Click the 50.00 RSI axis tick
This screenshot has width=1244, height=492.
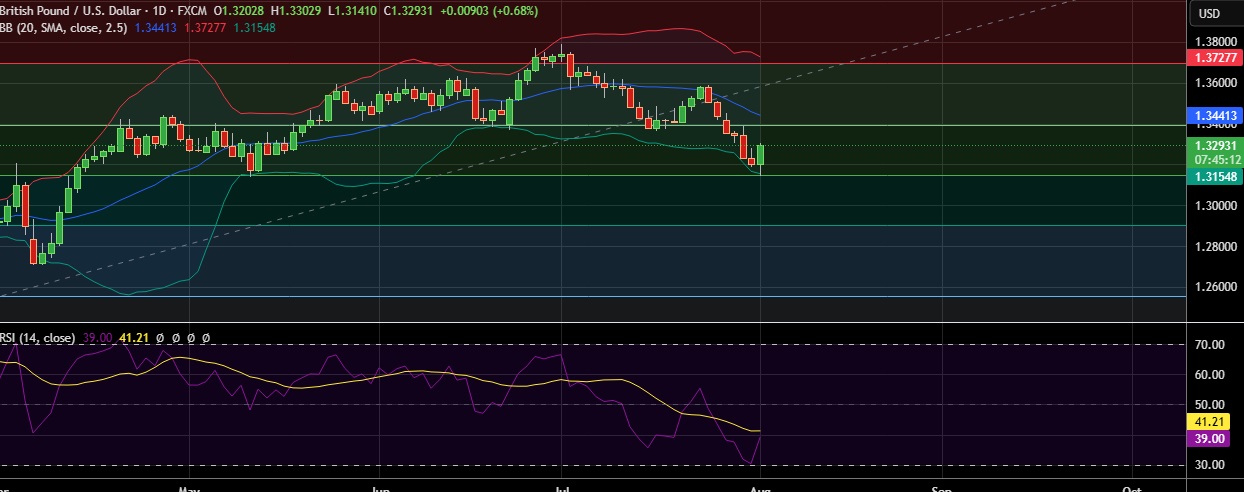(1211, 405)
